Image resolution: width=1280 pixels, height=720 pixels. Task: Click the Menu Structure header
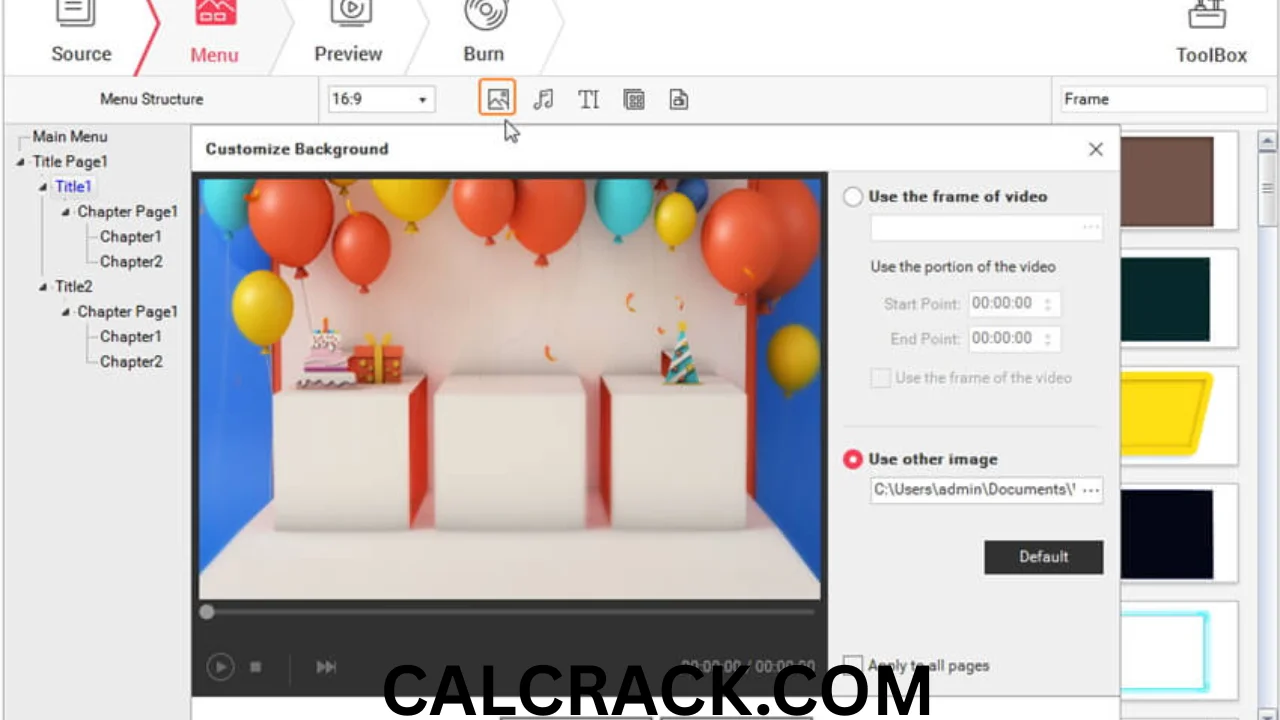pos(152,99)
